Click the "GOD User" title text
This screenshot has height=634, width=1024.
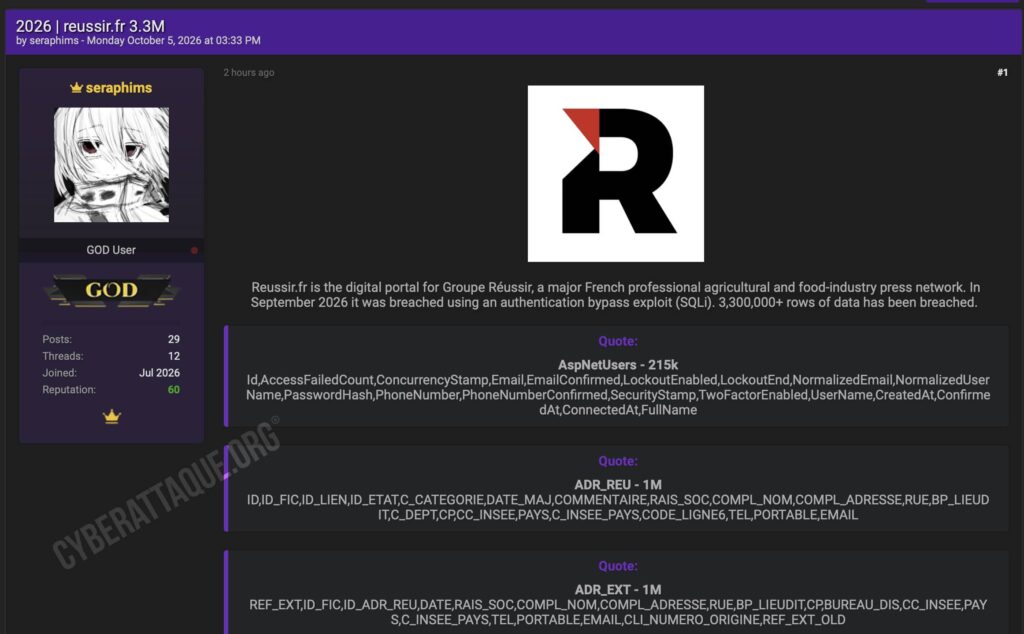(x=111, y=250)
